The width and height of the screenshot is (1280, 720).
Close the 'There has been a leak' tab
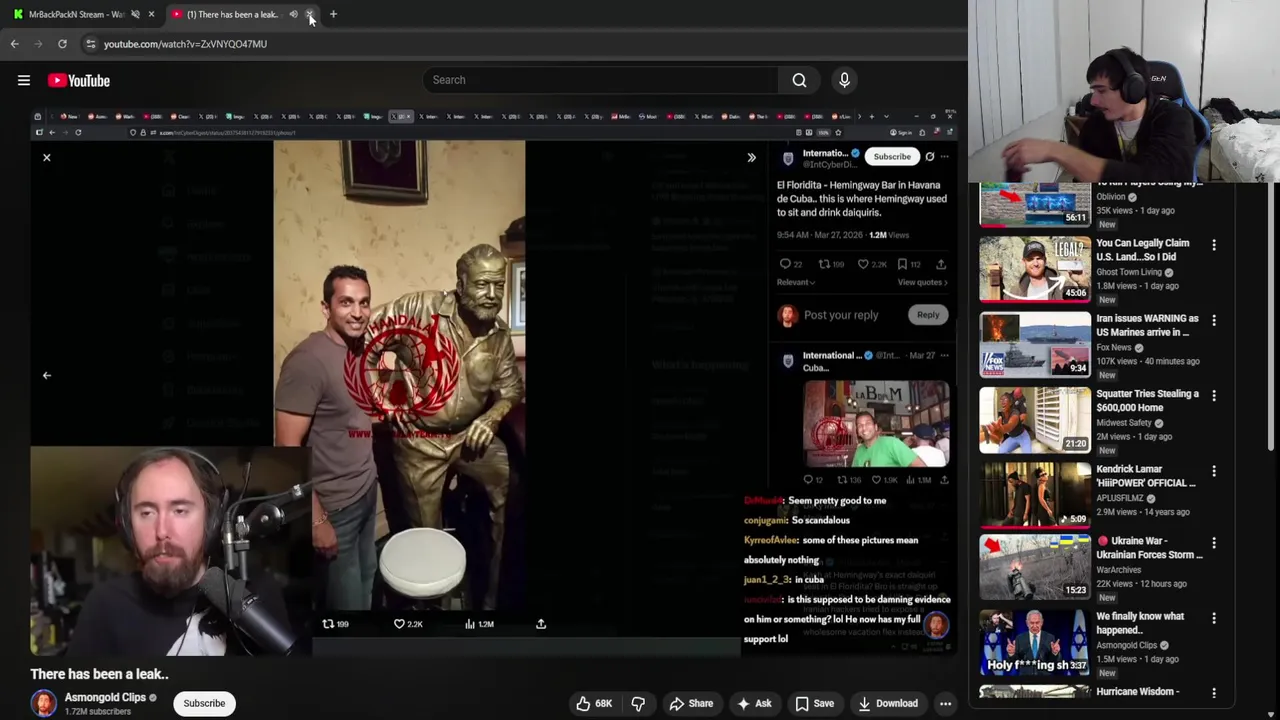310,14
